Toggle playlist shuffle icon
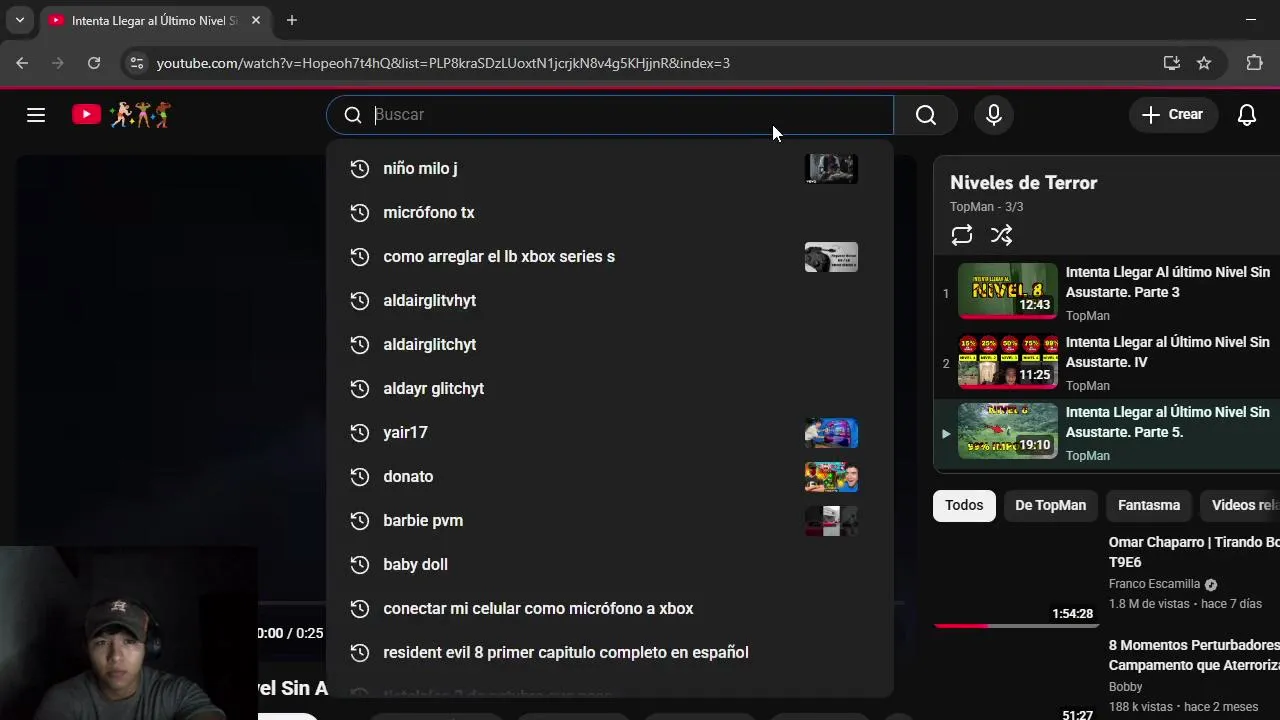1280x720 pixels. [x=1001, y=235]
